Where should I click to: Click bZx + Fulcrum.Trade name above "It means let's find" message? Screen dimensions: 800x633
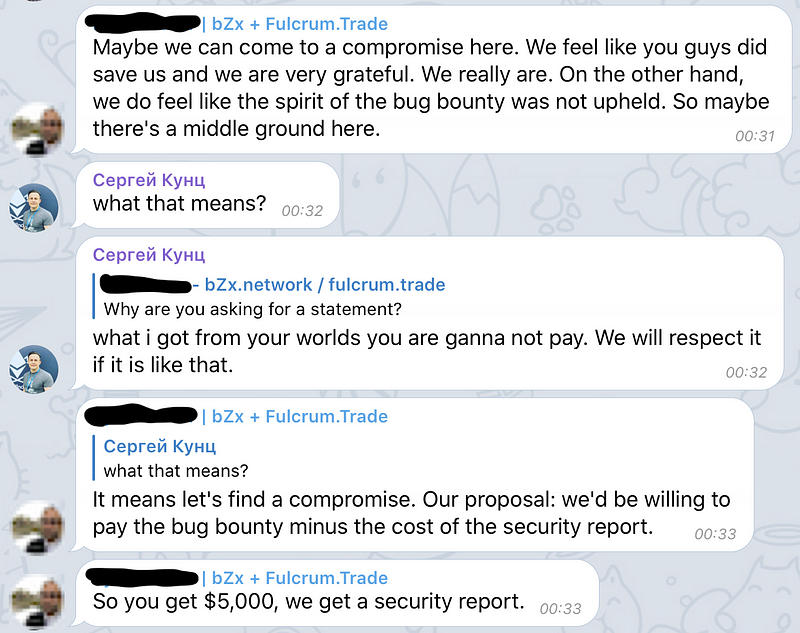click(x=296, y=416)
